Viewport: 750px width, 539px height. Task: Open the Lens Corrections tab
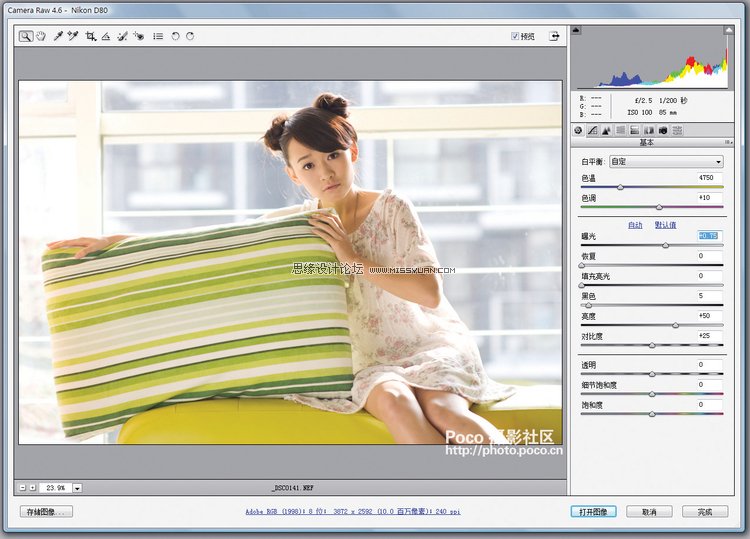[x=649, y=130]
